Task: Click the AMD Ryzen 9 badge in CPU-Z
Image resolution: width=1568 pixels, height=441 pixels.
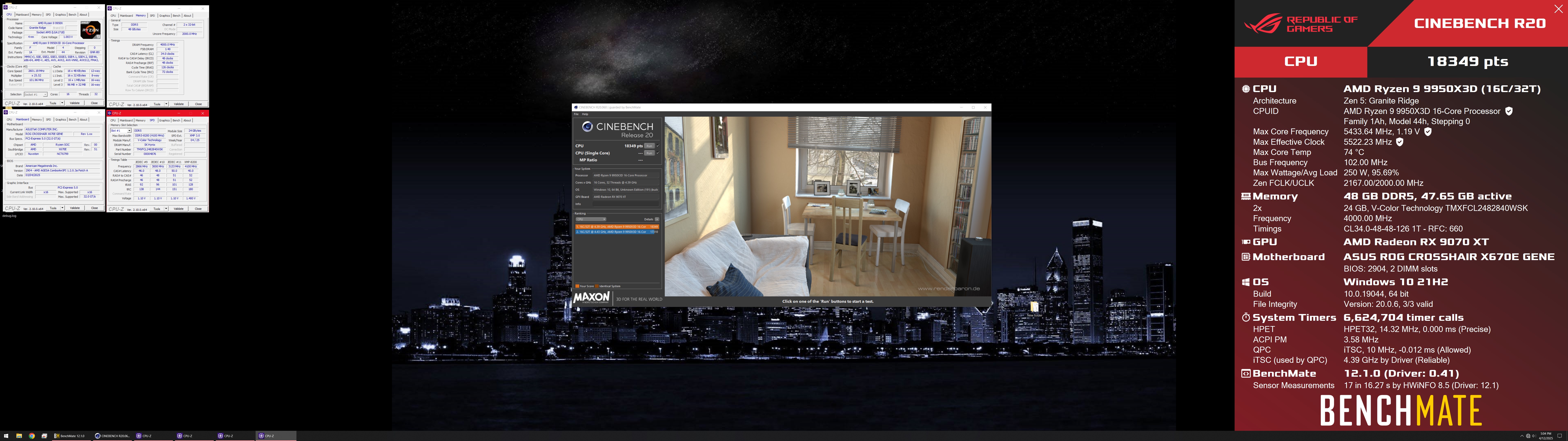Action: 91,30
